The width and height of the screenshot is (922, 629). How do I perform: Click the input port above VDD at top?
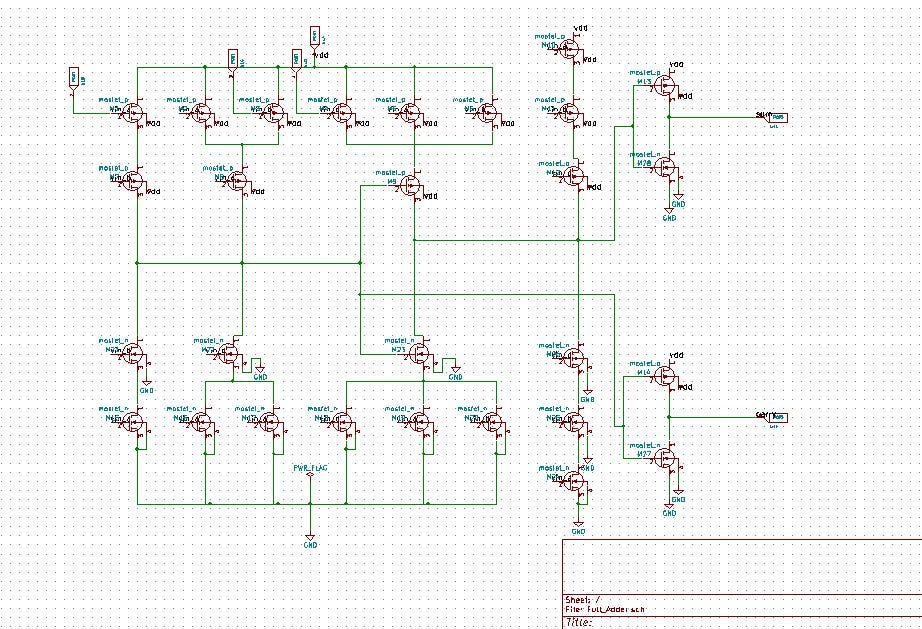[314, 36]
